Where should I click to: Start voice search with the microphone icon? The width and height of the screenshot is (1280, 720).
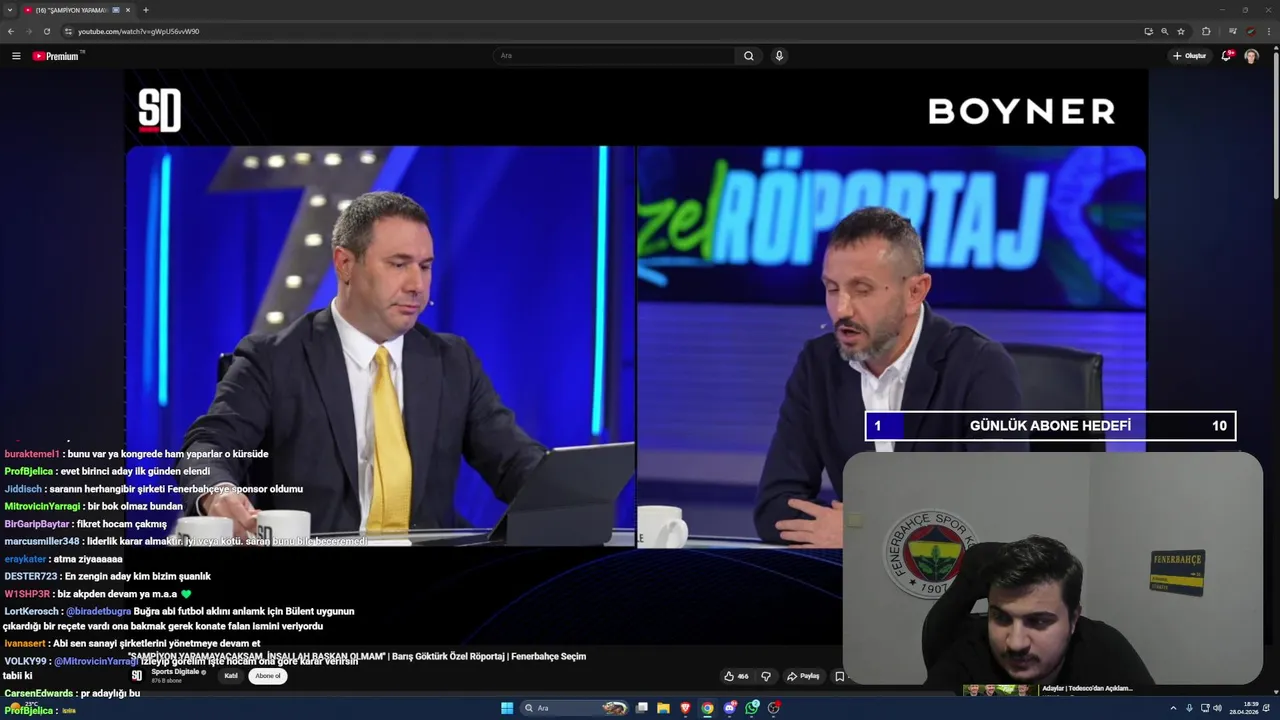[x=779, y=56]
